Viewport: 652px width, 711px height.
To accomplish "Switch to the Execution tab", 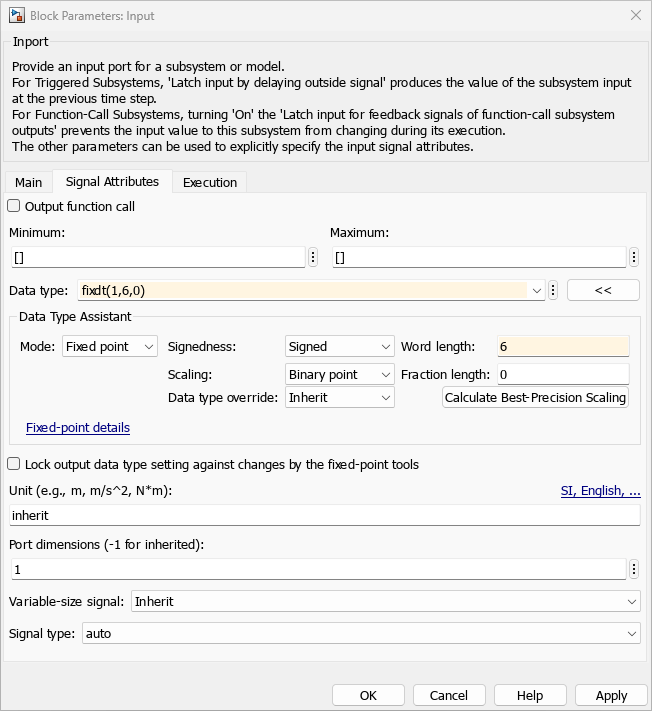I will [209, 182].
